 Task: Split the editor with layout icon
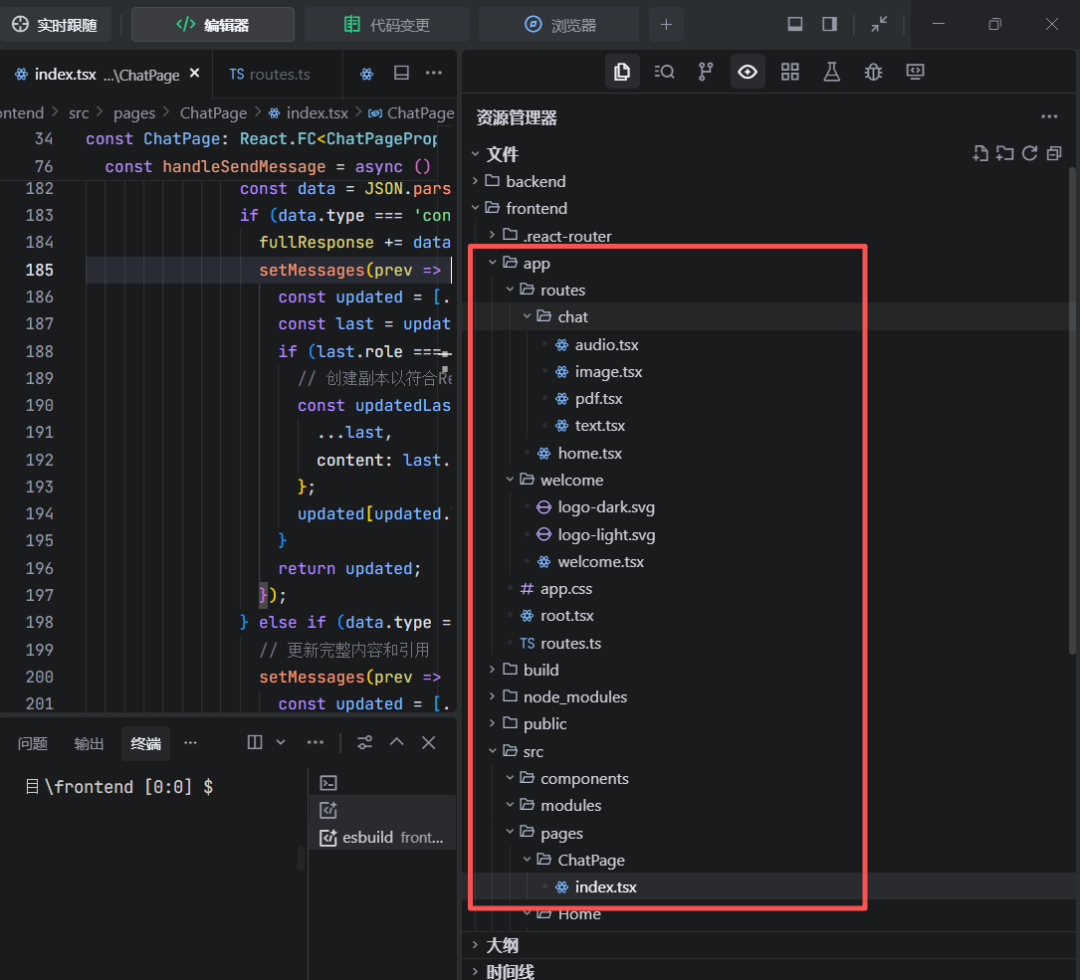click(402, 73)
